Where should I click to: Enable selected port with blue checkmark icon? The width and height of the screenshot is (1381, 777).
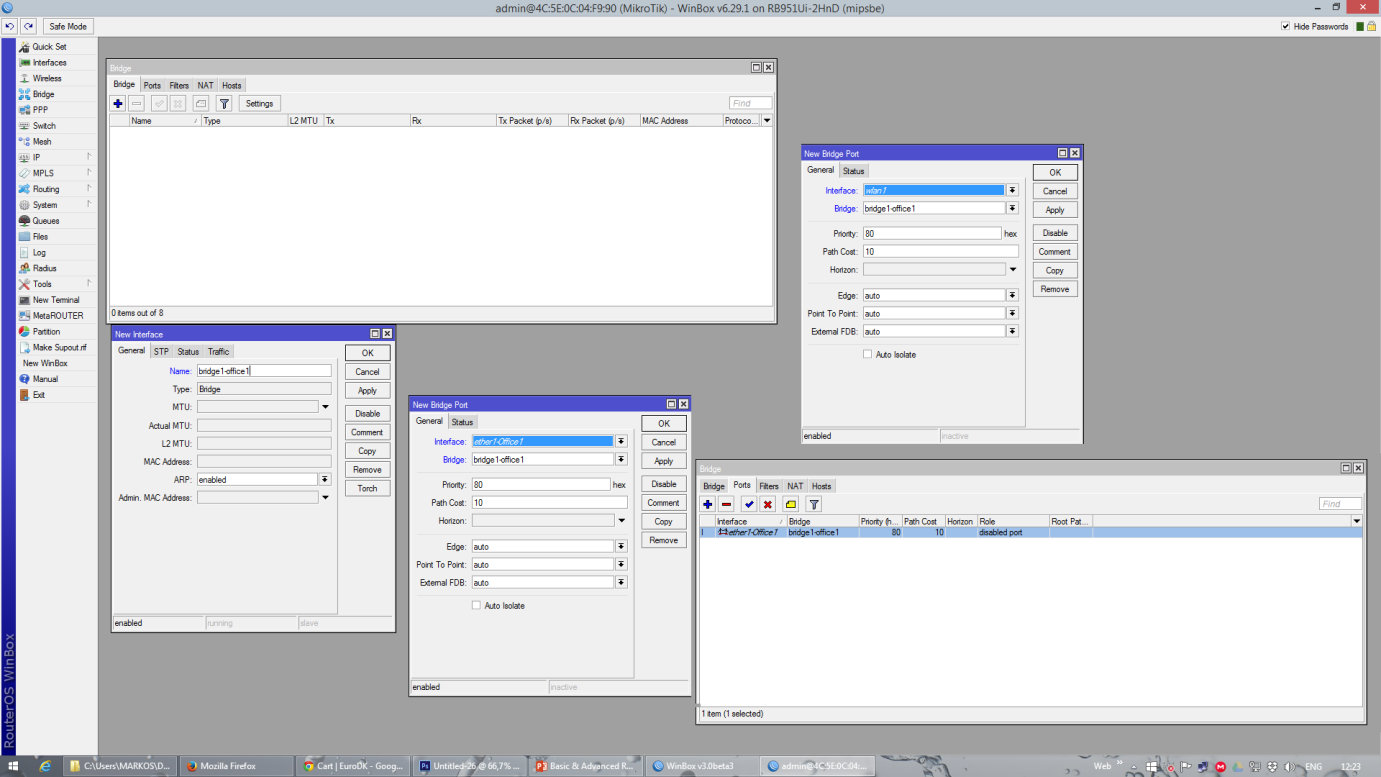pyautogui.click(x=749, y=504)
